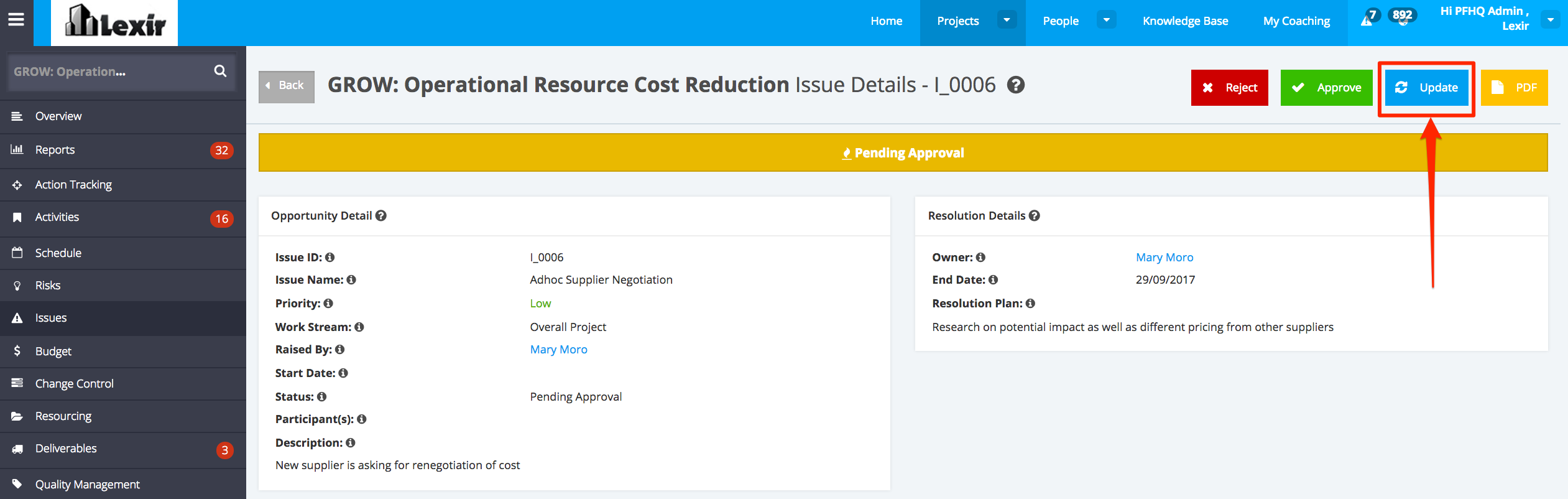
Task: Click the search magnifier icon in sidebar
Action: 220,71
